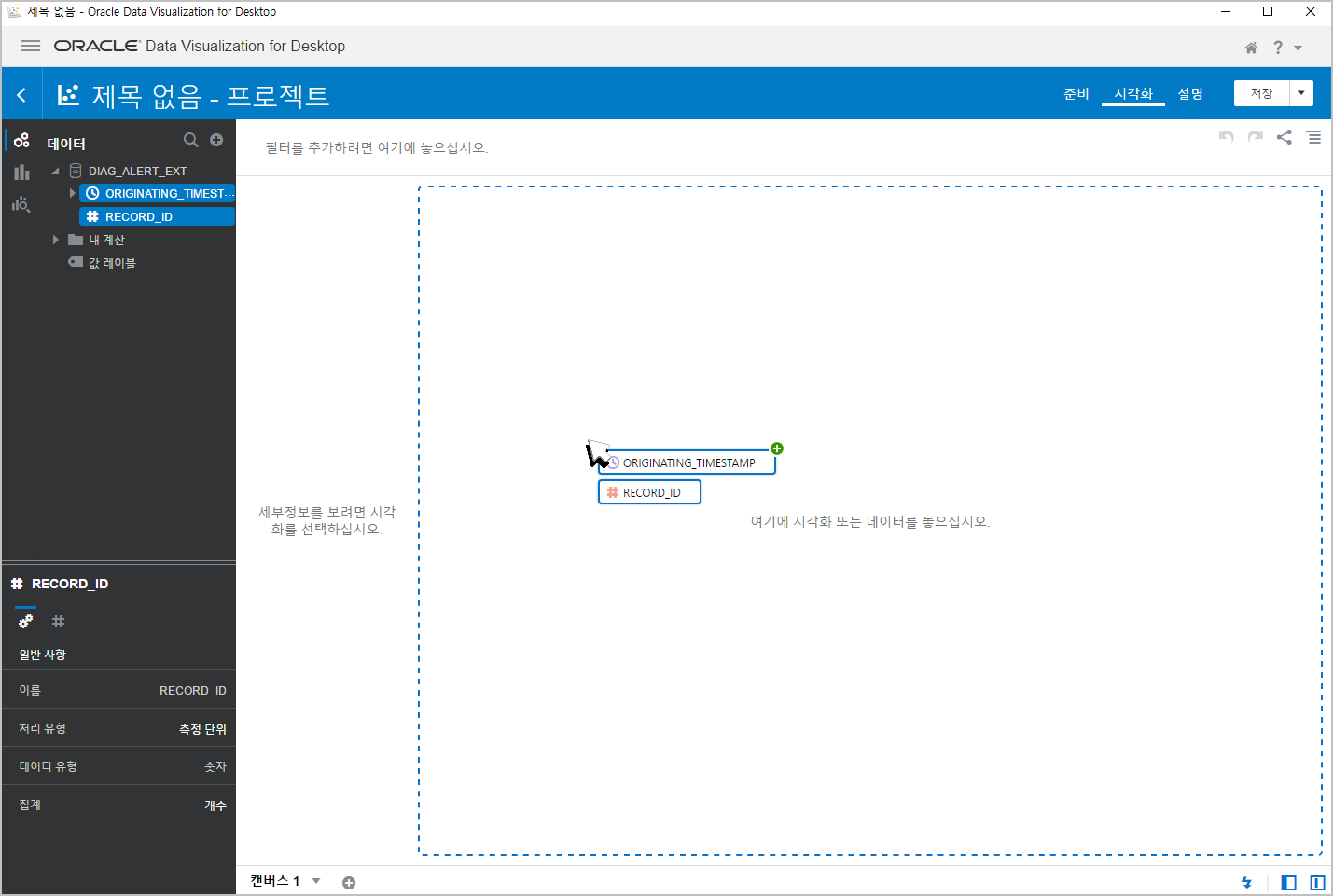Expand the ORIGINATING_TIMESTAMP column node
This screenshot has width=1333, height=896.
(x=72, y=193)
